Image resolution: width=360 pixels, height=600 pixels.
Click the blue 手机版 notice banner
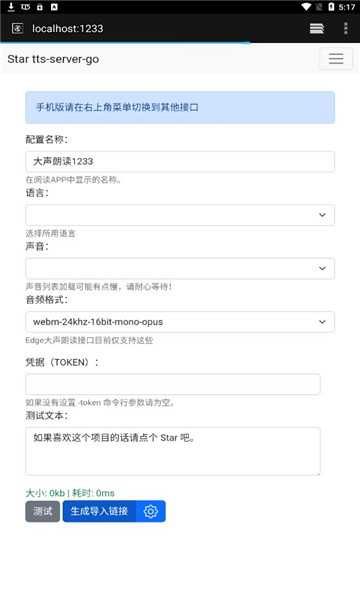point(180,108)
